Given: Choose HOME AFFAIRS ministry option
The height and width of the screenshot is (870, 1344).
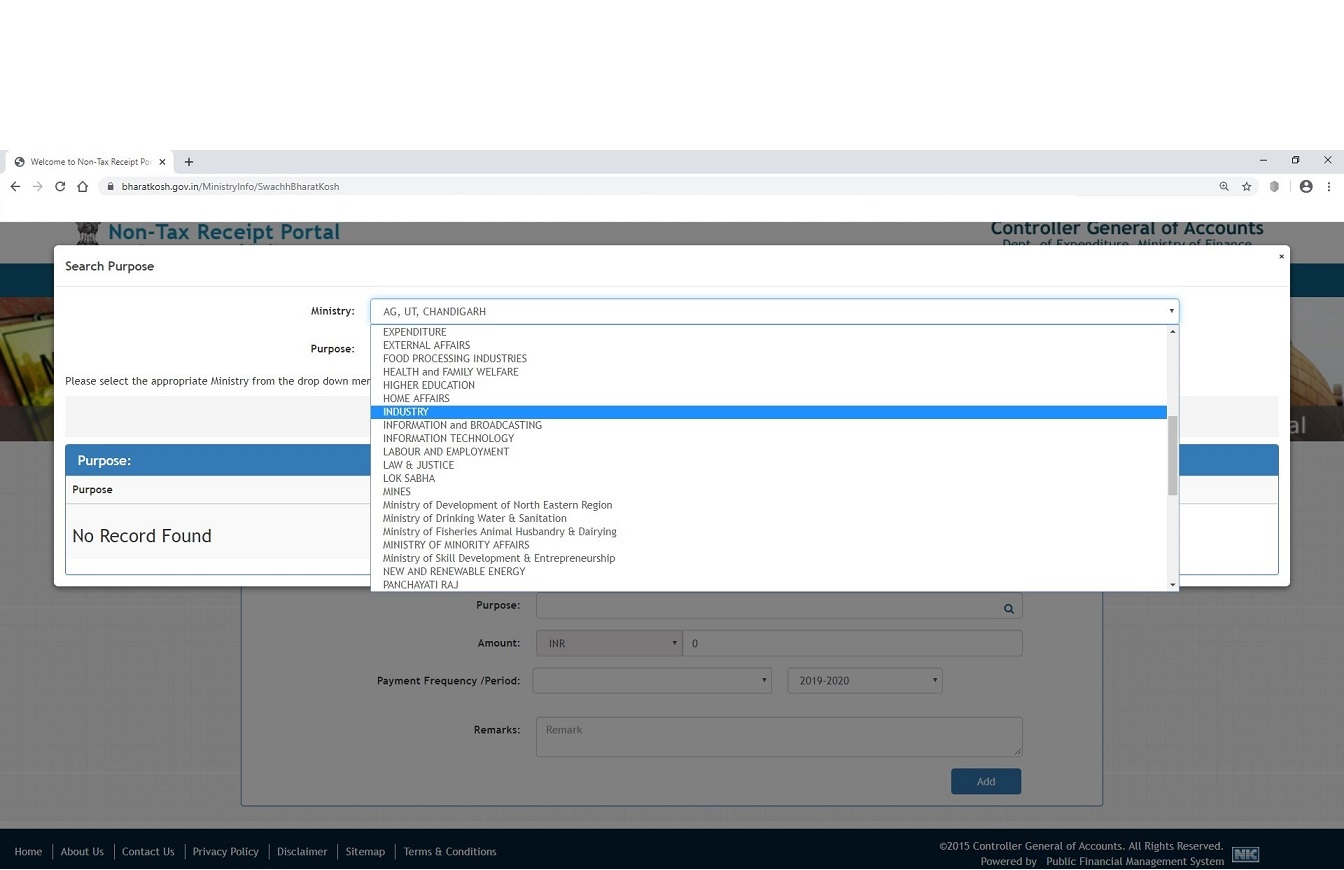Looking at the screenshot, I should [x=416, y=398].
